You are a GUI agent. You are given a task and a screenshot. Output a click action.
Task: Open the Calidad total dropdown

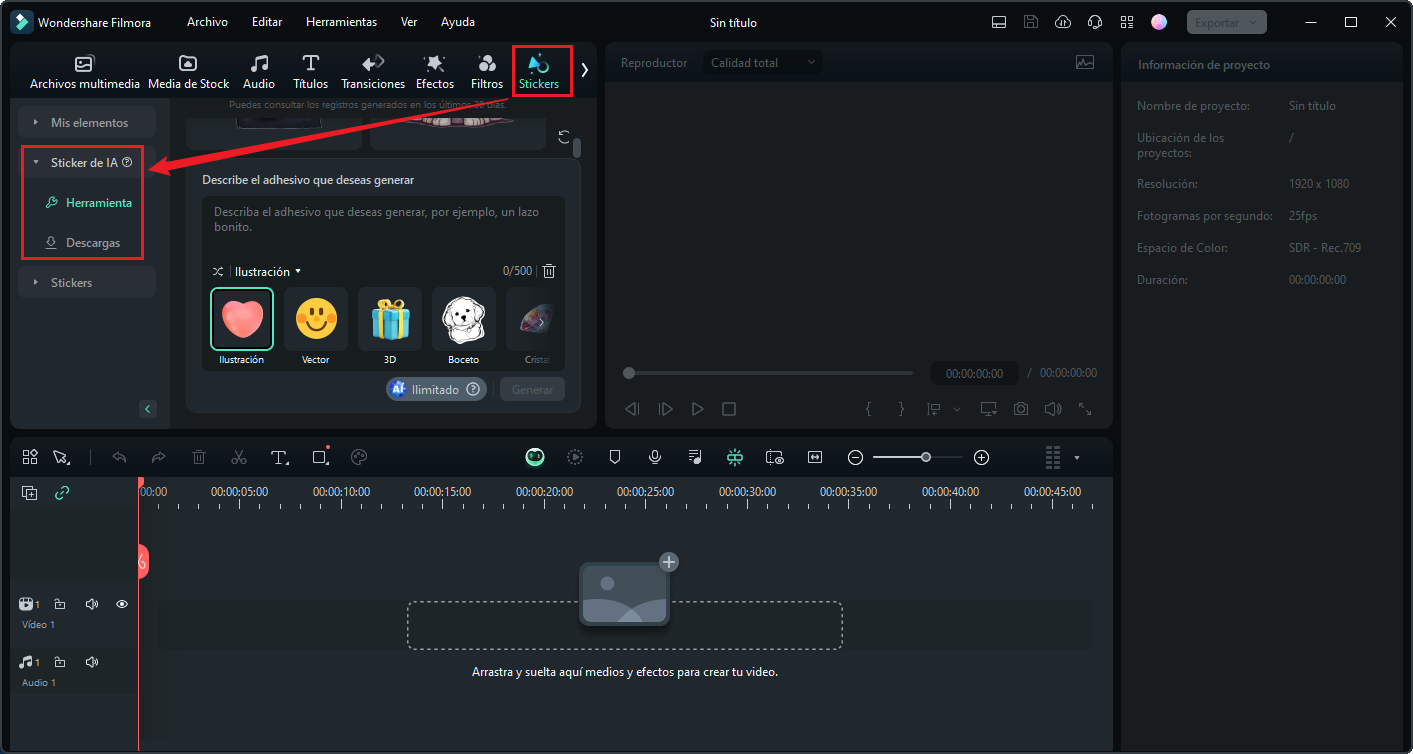pos(762,62)
